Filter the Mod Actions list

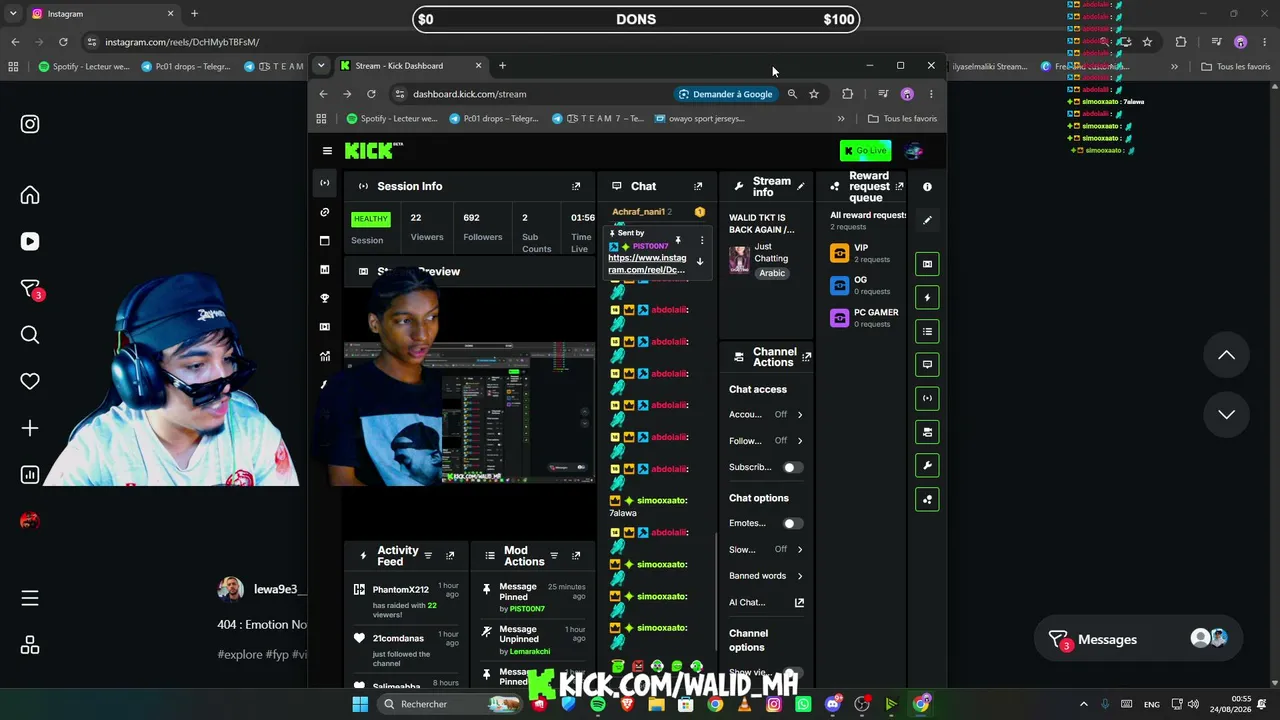[554, 556]
